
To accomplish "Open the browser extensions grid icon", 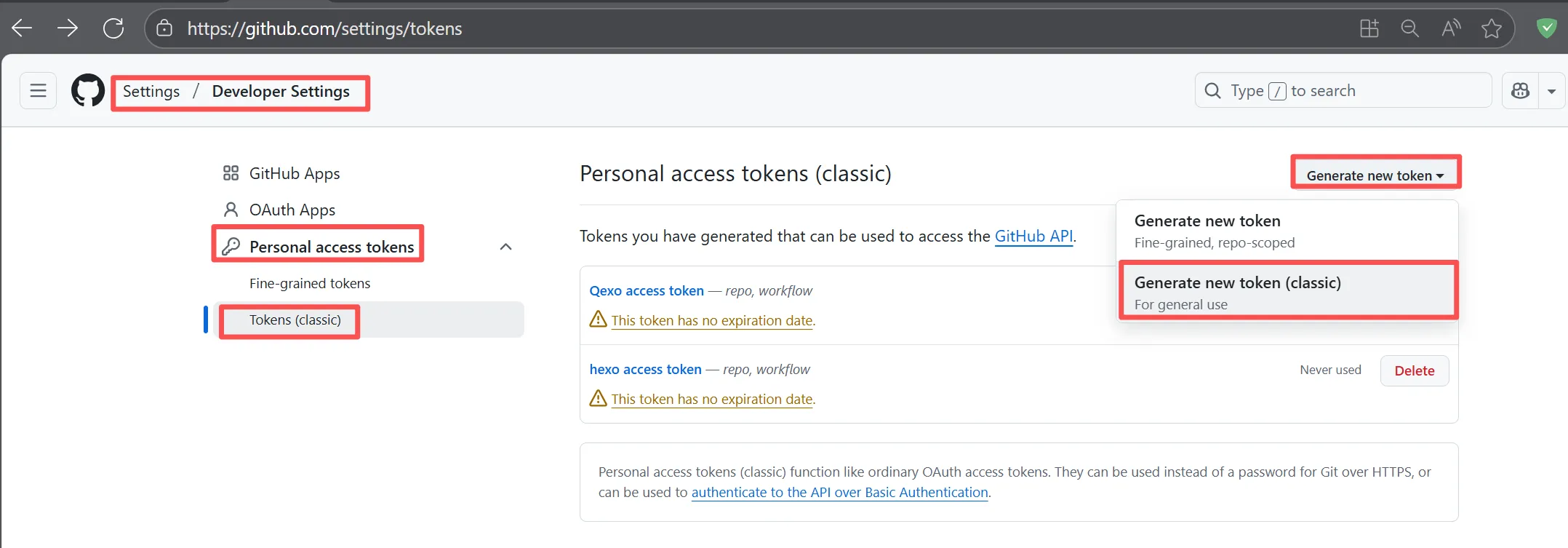I will [1369, 28].
